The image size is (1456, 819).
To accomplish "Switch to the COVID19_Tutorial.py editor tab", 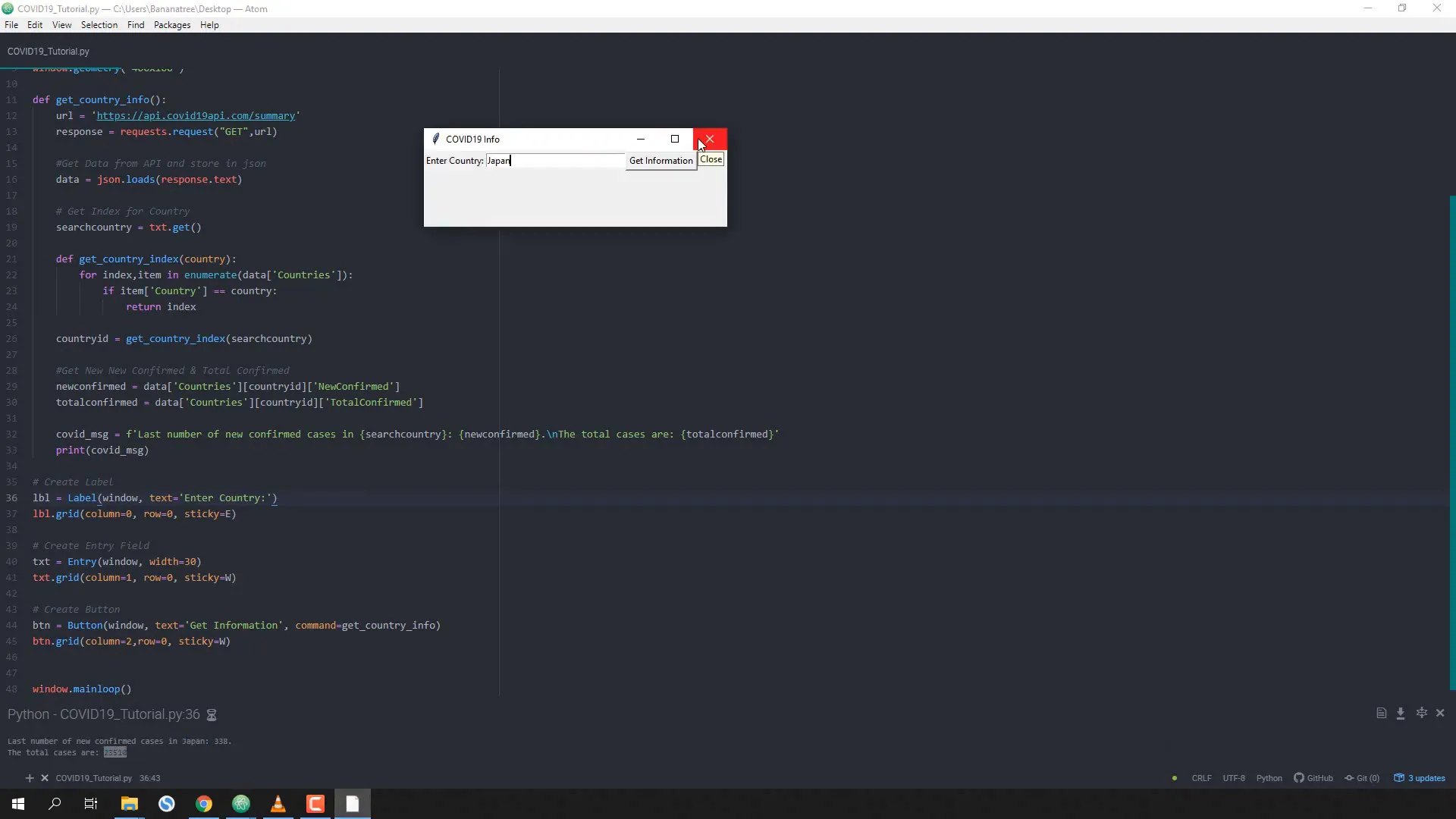I will click(48, 51).
